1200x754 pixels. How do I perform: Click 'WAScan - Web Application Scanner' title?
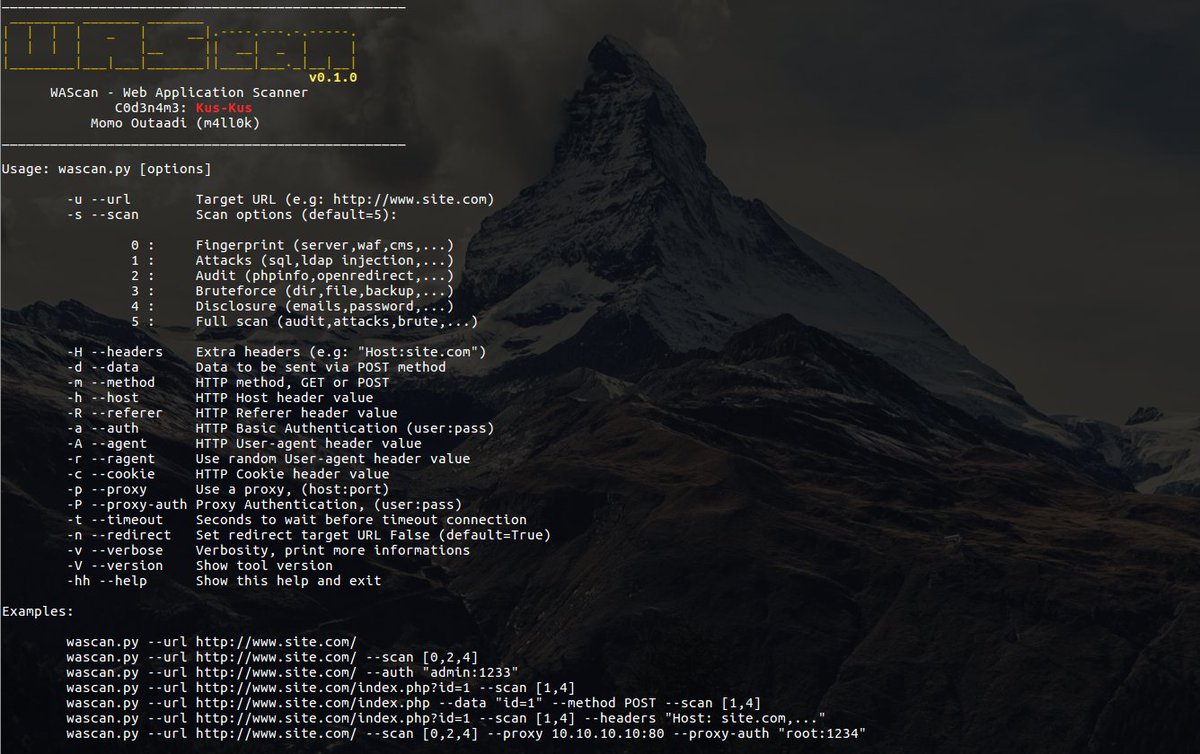point(179,92)
